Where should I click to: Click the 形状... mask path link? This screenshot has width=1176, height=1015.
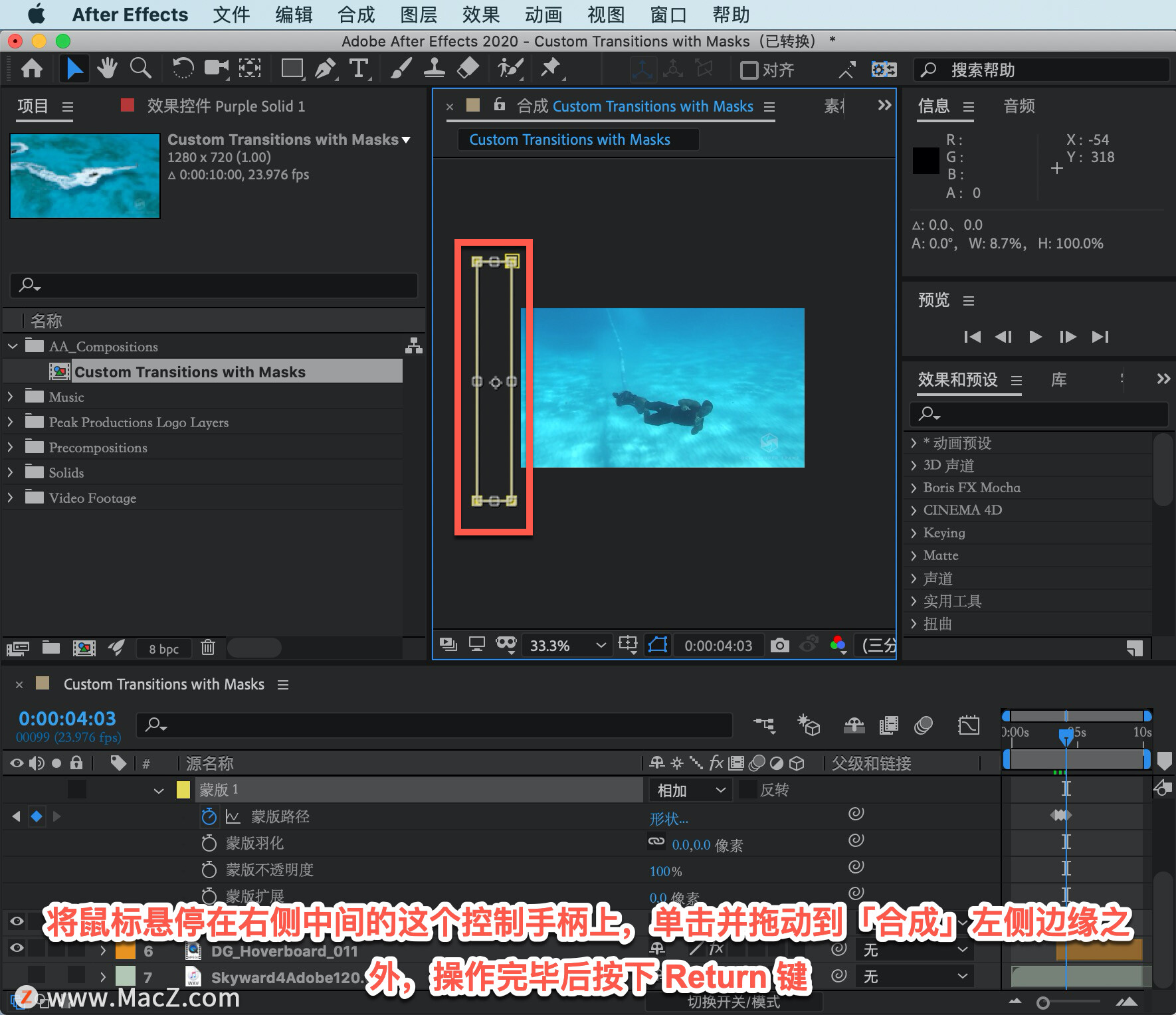tap(669, 819)
